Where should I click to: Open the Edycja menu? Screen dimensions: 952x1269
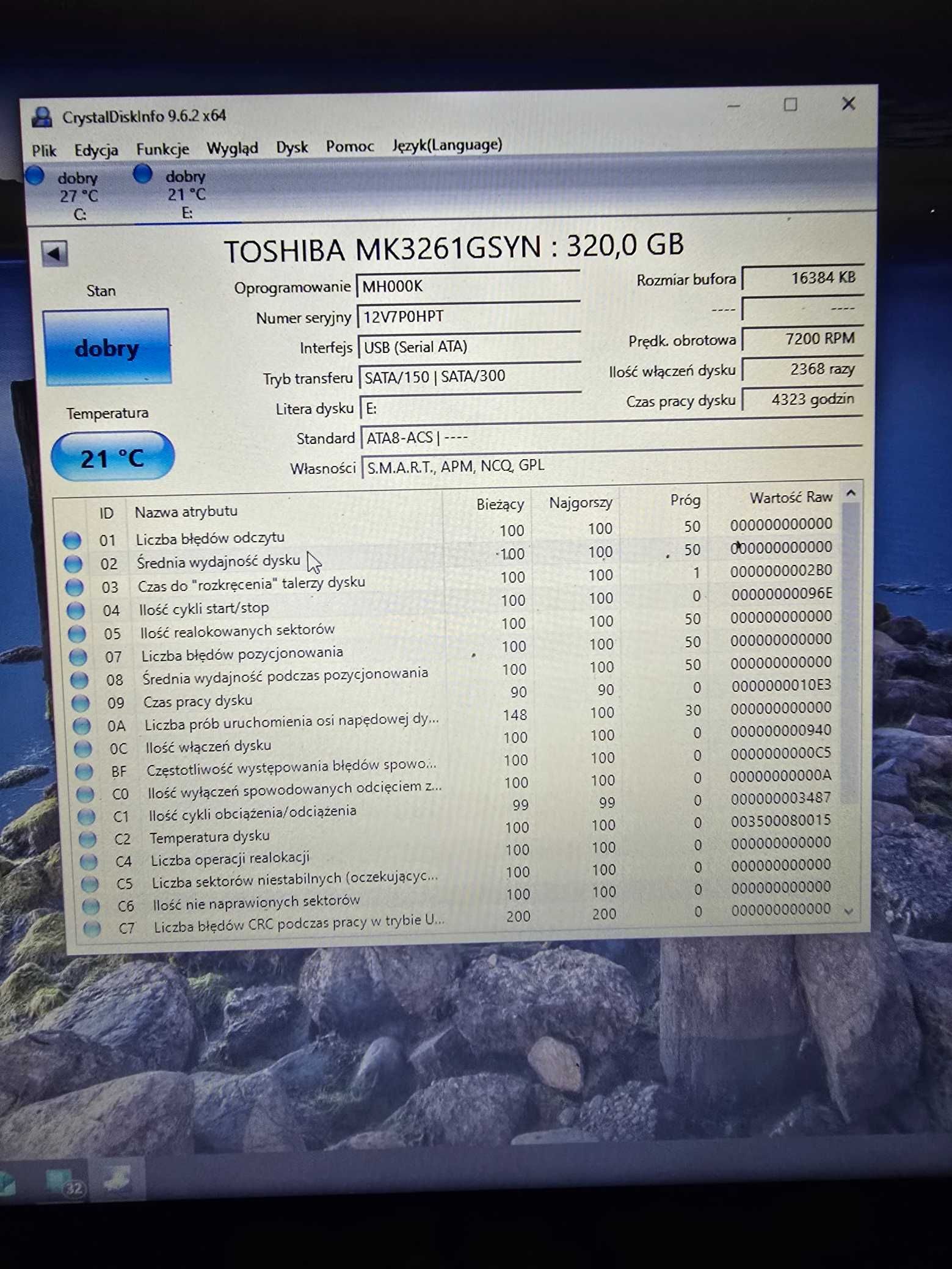click(96, 150)
